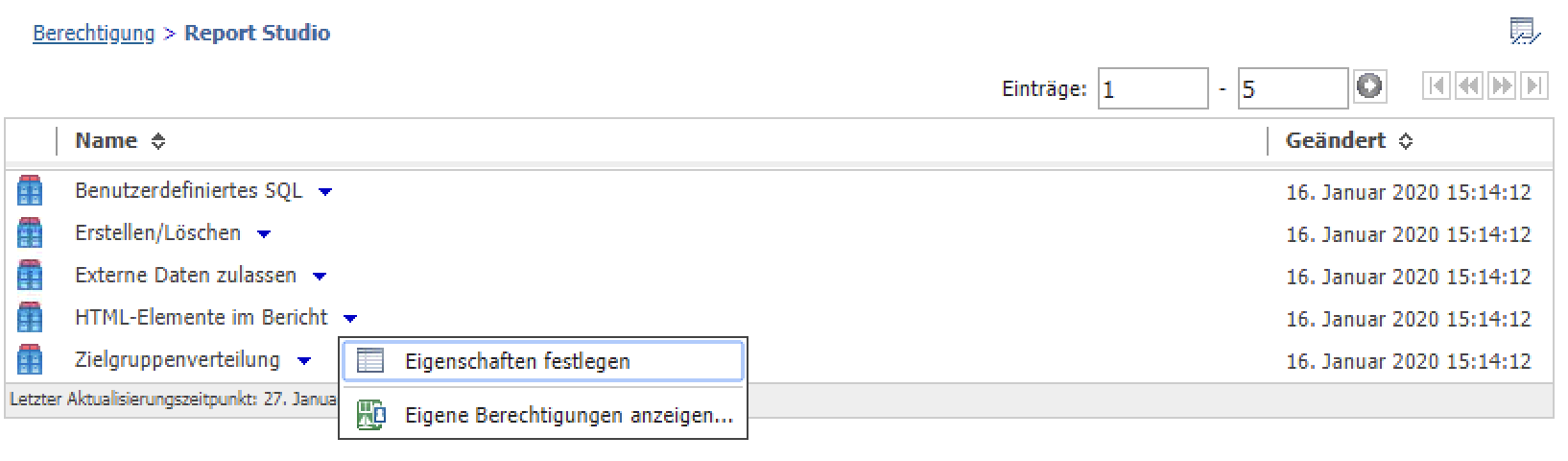Click the Externe Daten zulassen row icon
1568x461 pixels.
click(30, 276)
